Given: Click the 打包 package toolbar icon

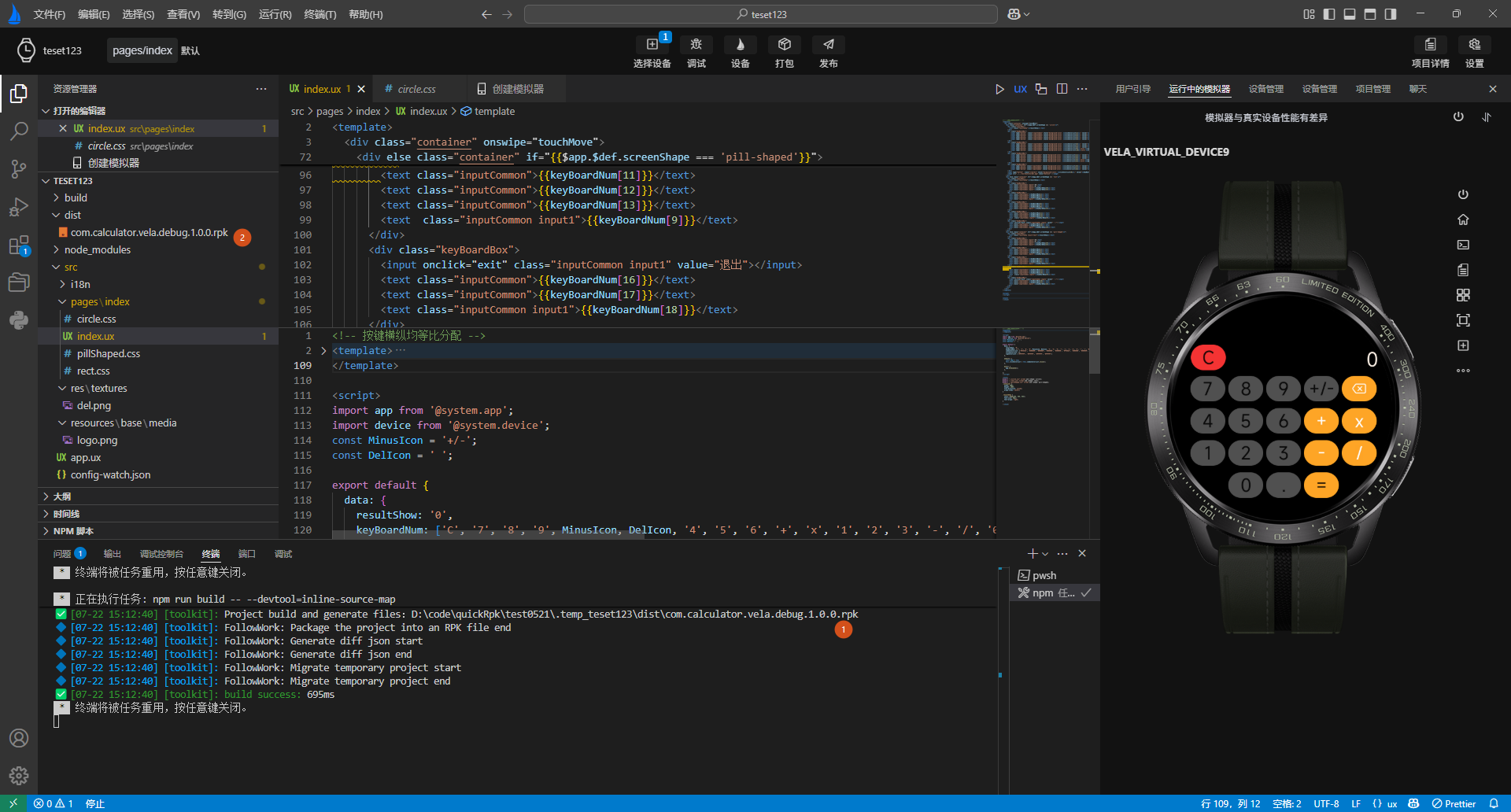Looking at the screenshot, I should [784, 45].
